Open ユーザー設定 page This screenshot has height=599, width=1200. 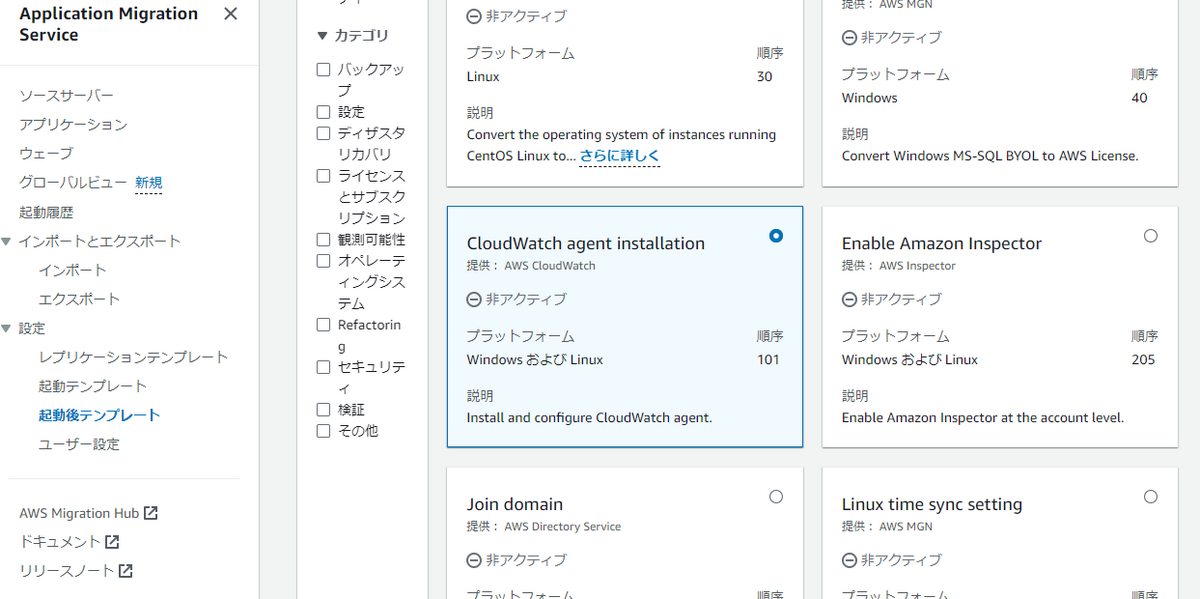click(x=79, y=444)
